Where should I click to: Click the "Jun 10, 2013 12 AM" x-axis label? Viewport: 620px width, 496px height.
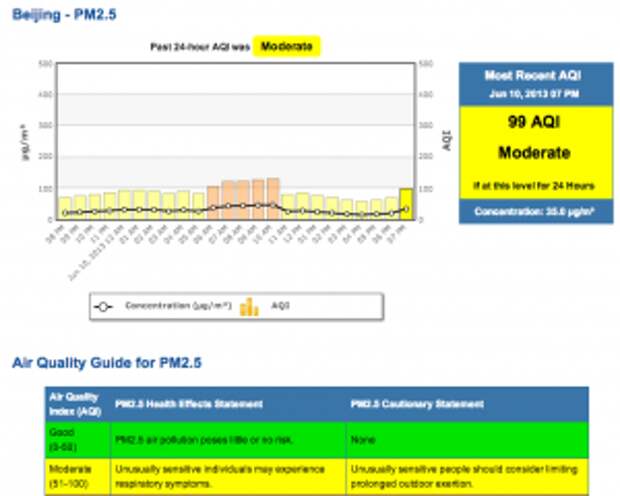(x=95, y=253)
